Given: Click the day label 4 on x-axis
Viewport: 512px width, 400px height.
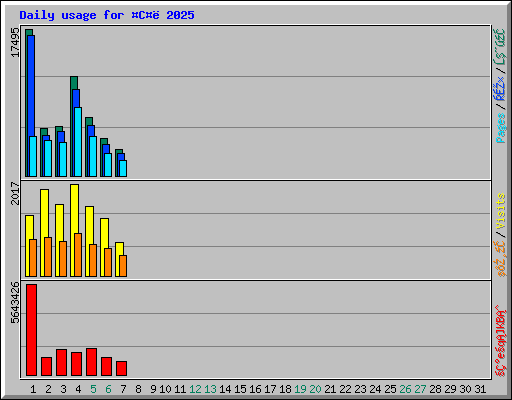Looking at the screenshot, I should (78, 389).
